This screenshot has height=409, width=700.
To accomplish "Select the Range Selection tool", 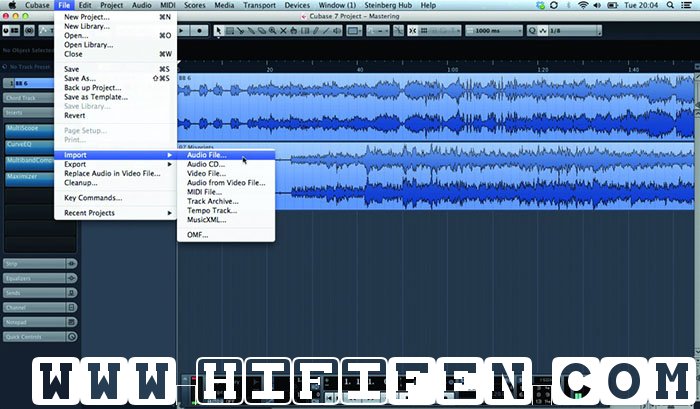I will [x=229, y=31].
